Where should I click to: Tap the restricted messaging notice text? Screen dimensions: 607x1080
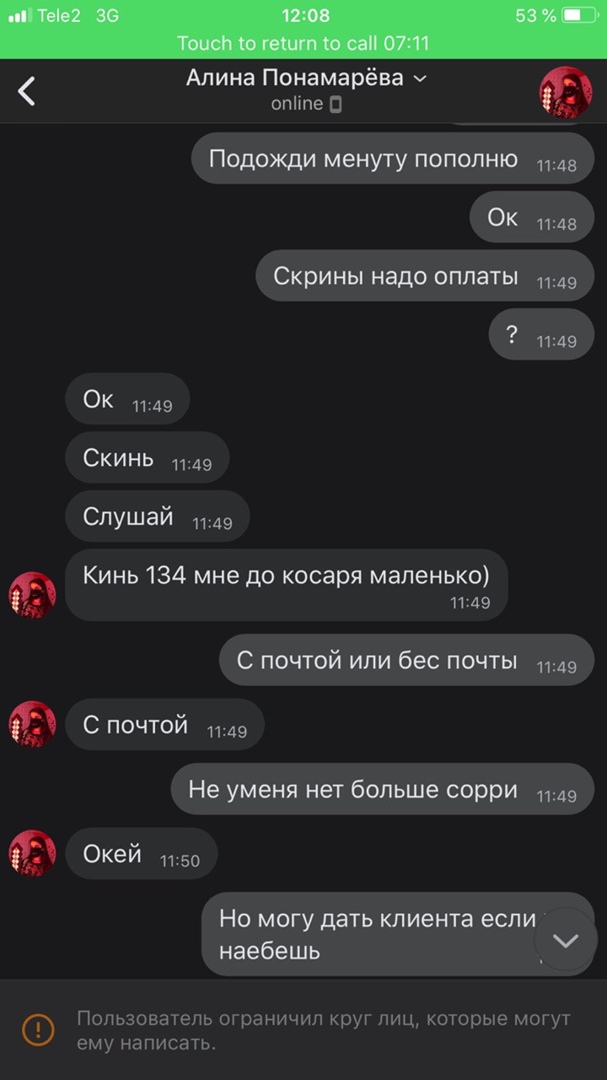(323, 1030)
